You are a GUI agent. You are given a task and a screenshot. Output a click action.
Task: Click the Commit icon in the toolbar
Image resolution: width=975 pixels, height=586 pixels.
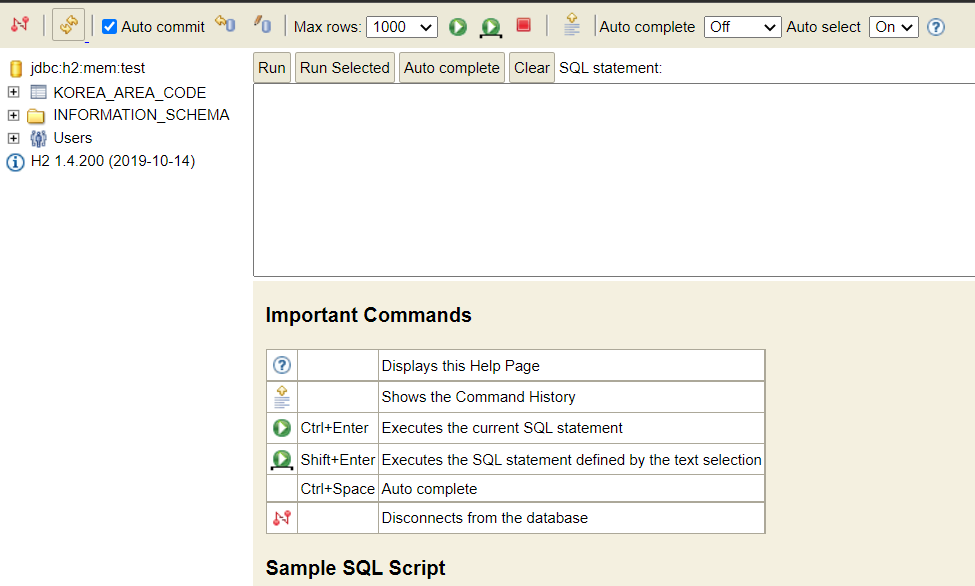(262, 24)
